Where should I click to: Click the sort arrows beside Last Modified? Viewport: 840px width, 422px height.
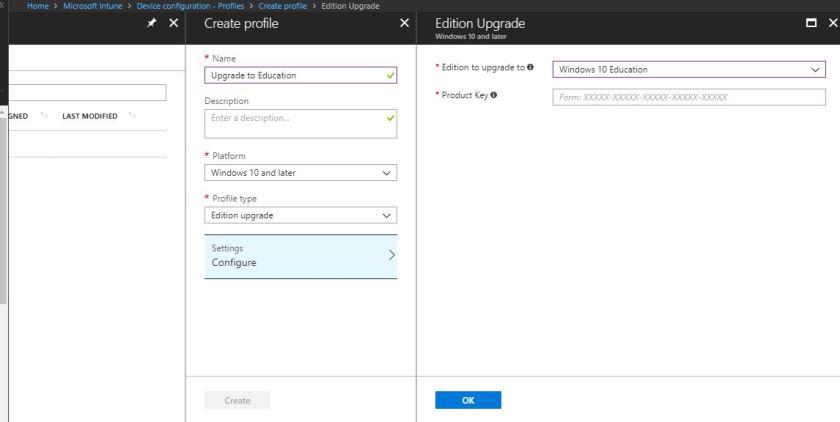coord(133,116)
